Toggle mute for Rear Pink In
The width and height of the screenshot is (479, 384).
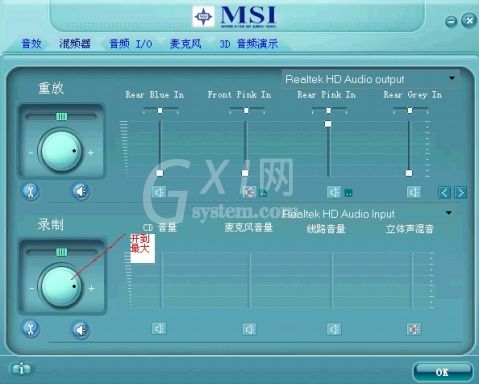tap(334, 192)
